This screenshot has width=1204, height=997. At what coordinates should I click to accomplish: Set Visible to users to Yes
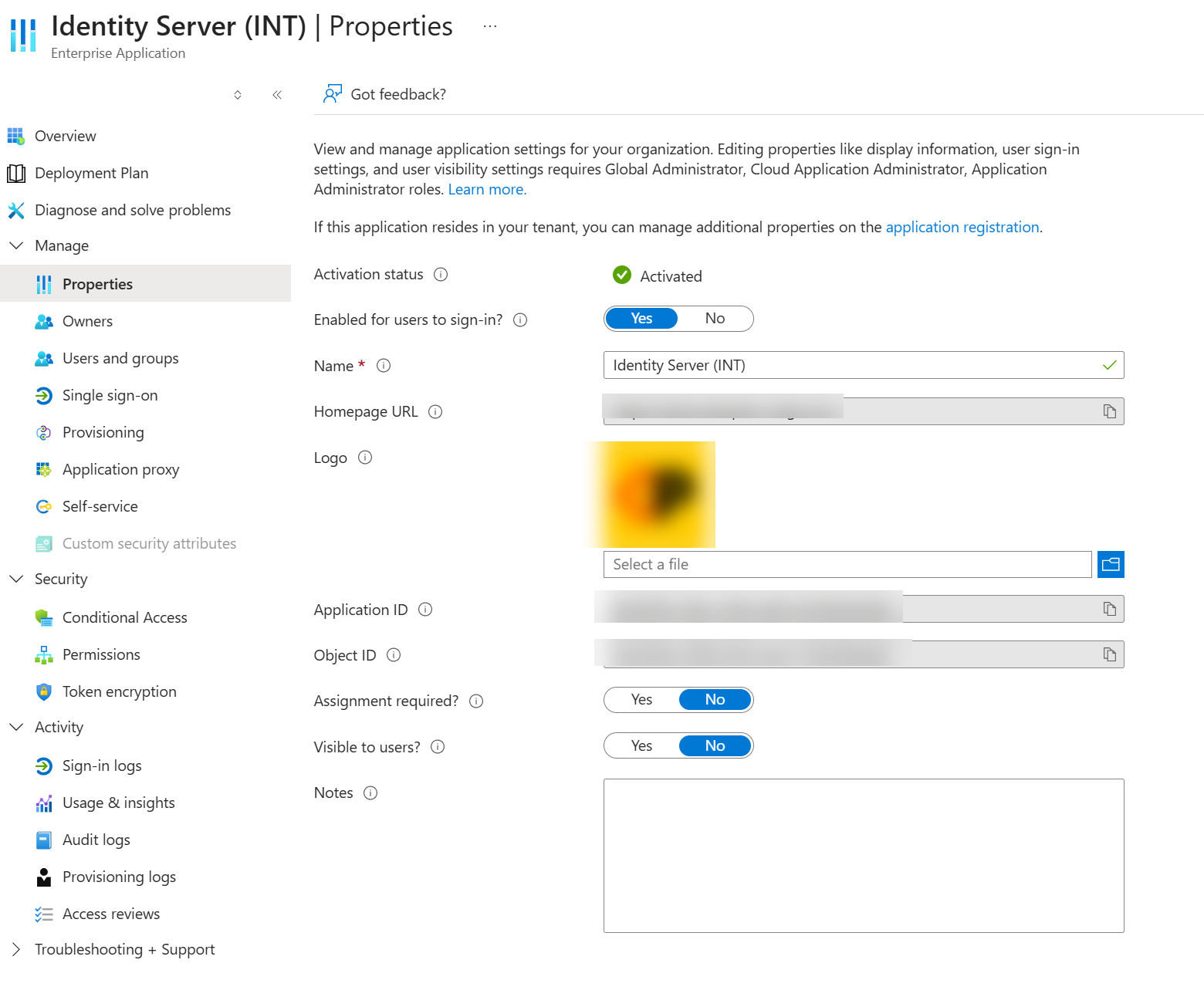point(641,746)
